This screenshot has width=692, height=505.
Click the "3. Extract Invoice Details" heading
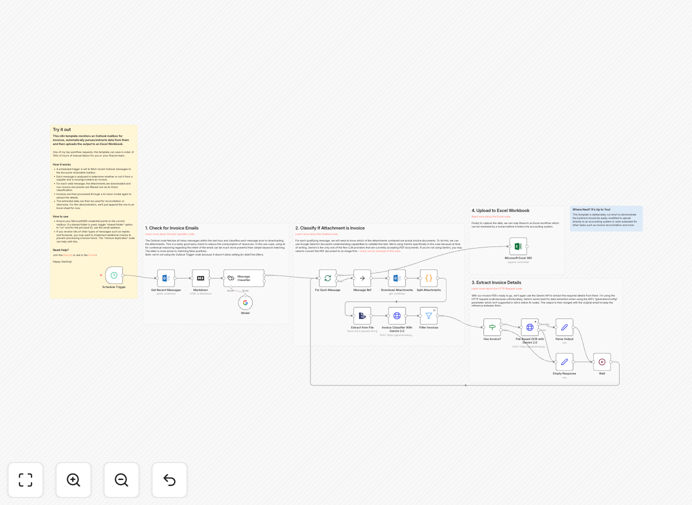[496, 283]
